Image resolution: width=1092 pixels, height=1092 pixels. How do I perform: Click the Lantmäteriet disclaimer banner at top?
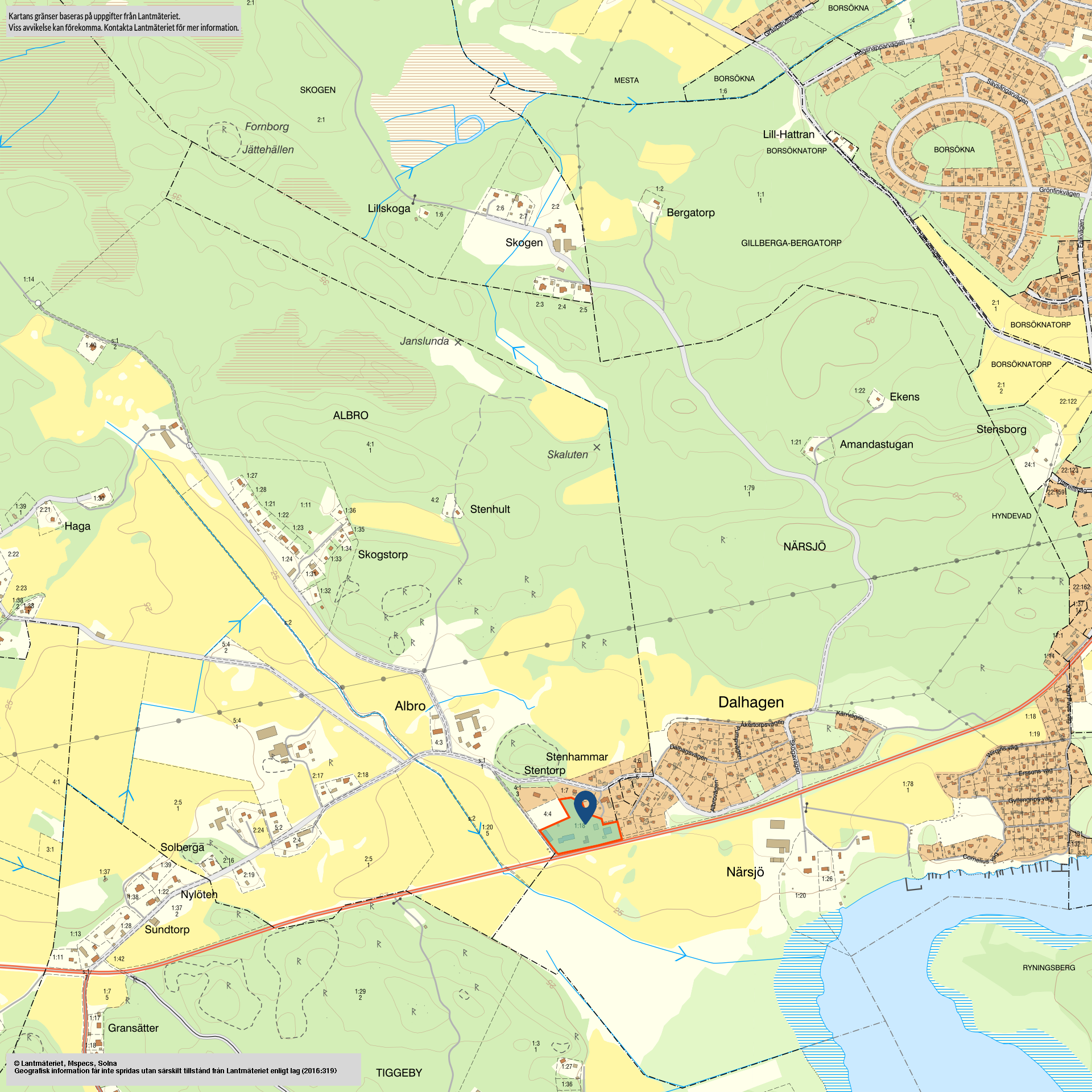[x=123, y=22]
